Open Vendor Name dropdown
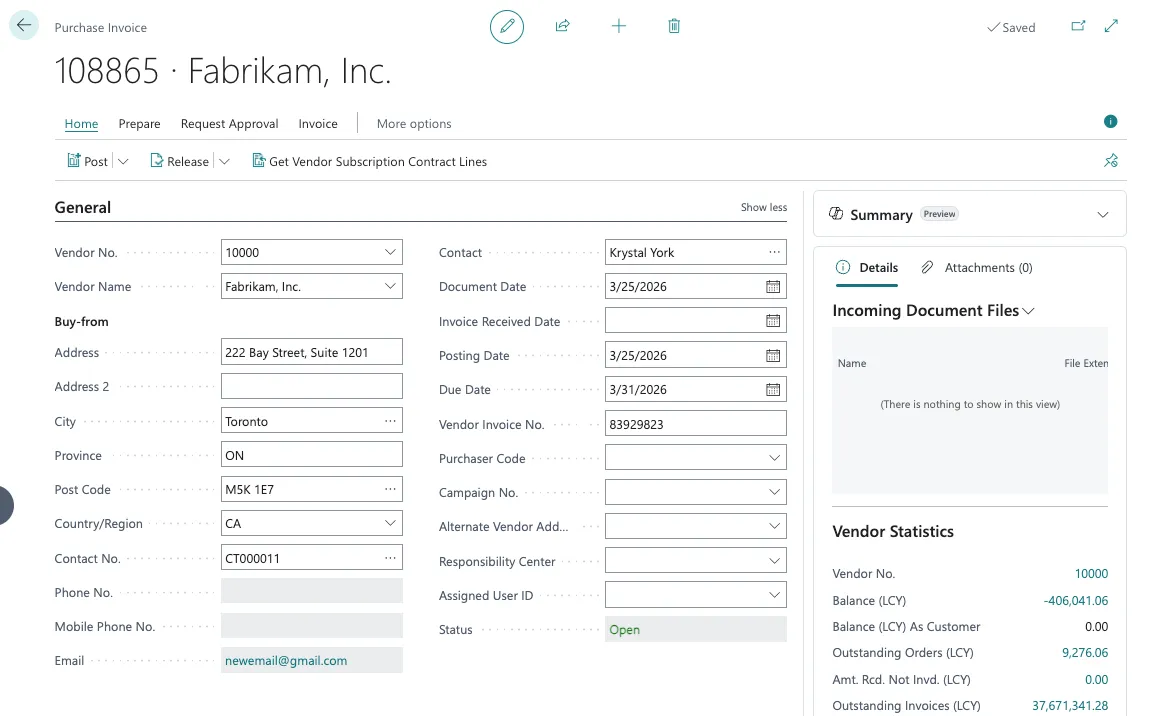The height and width of the screenshot is (716, 1165). (390, 287)
